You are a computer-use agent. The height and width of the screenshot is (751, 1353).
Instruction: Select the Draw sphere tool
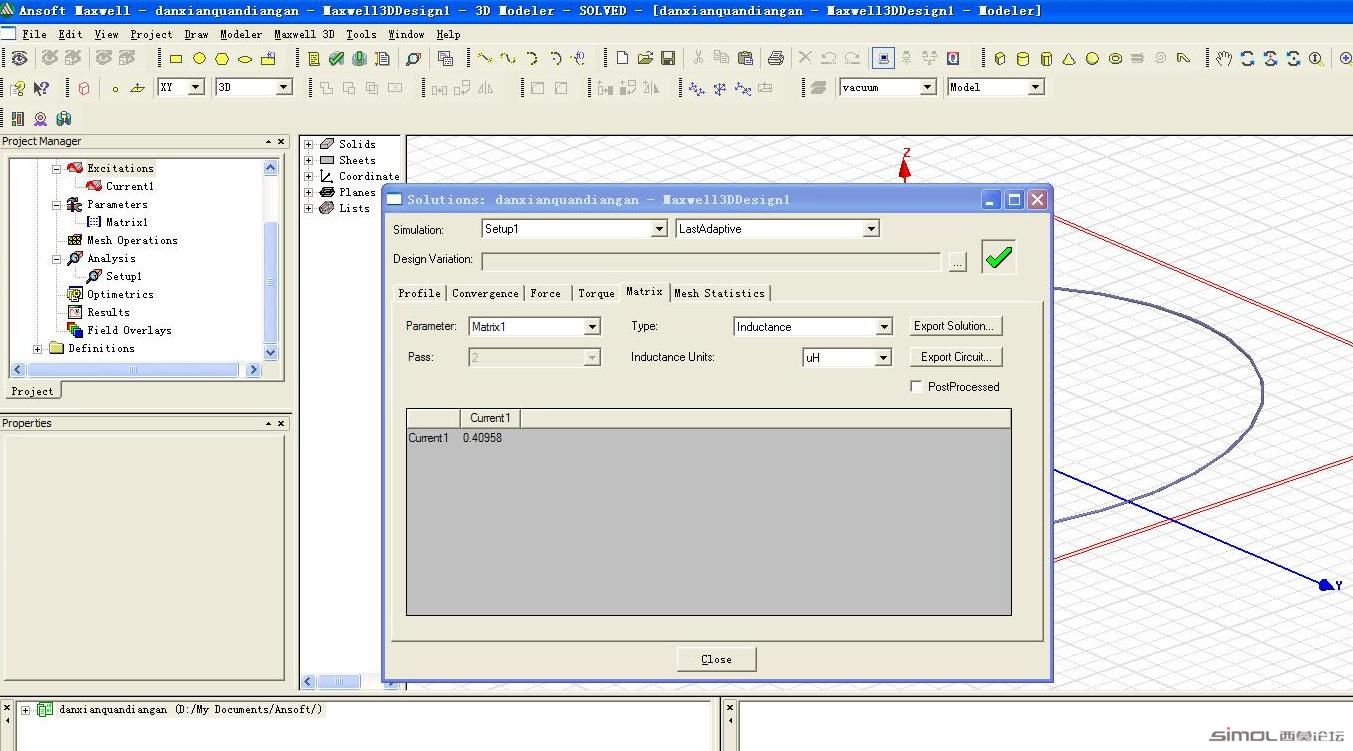[x=1092, y=59]
